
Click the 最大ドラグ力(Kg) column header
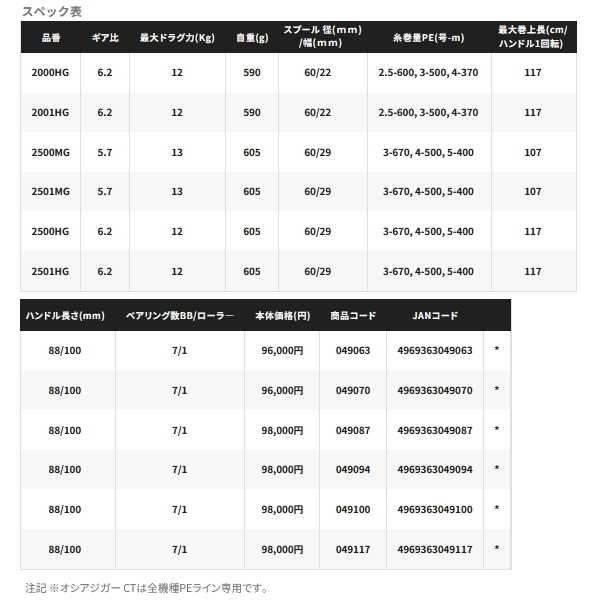click(x=177, y=38)
